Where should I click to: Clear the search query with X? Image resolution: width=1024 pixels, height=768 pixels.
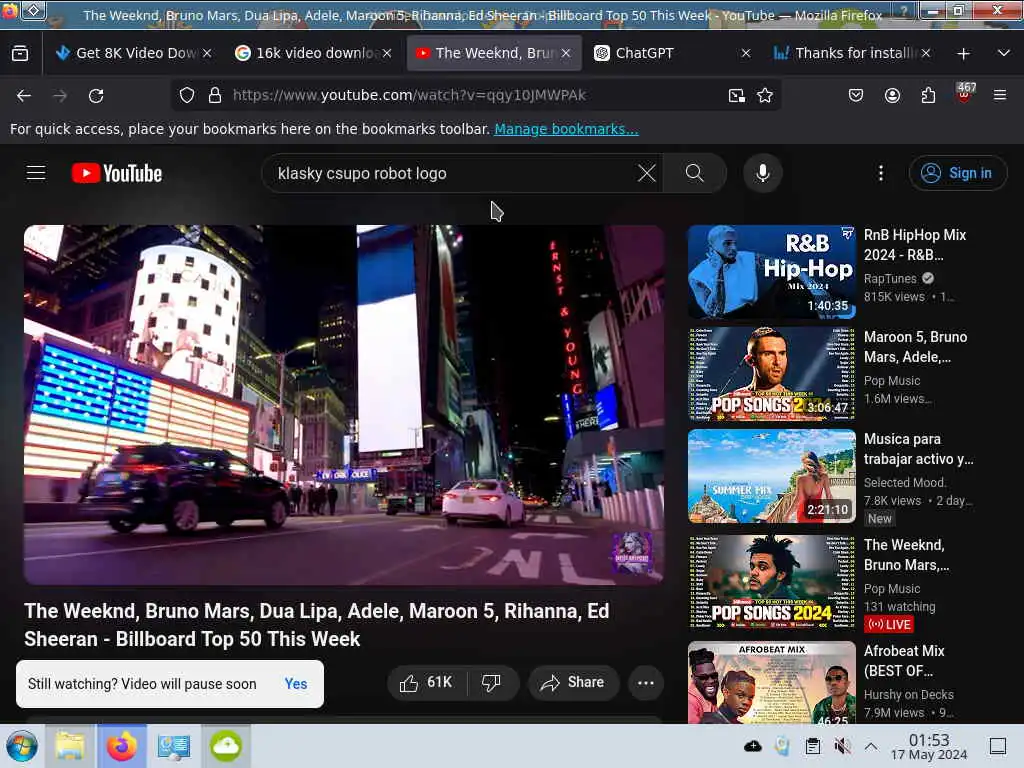[x=647, y=173]
